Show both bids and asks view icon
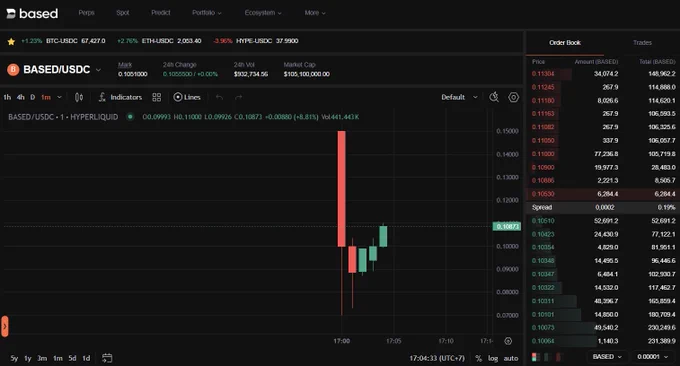 (536, 357)
